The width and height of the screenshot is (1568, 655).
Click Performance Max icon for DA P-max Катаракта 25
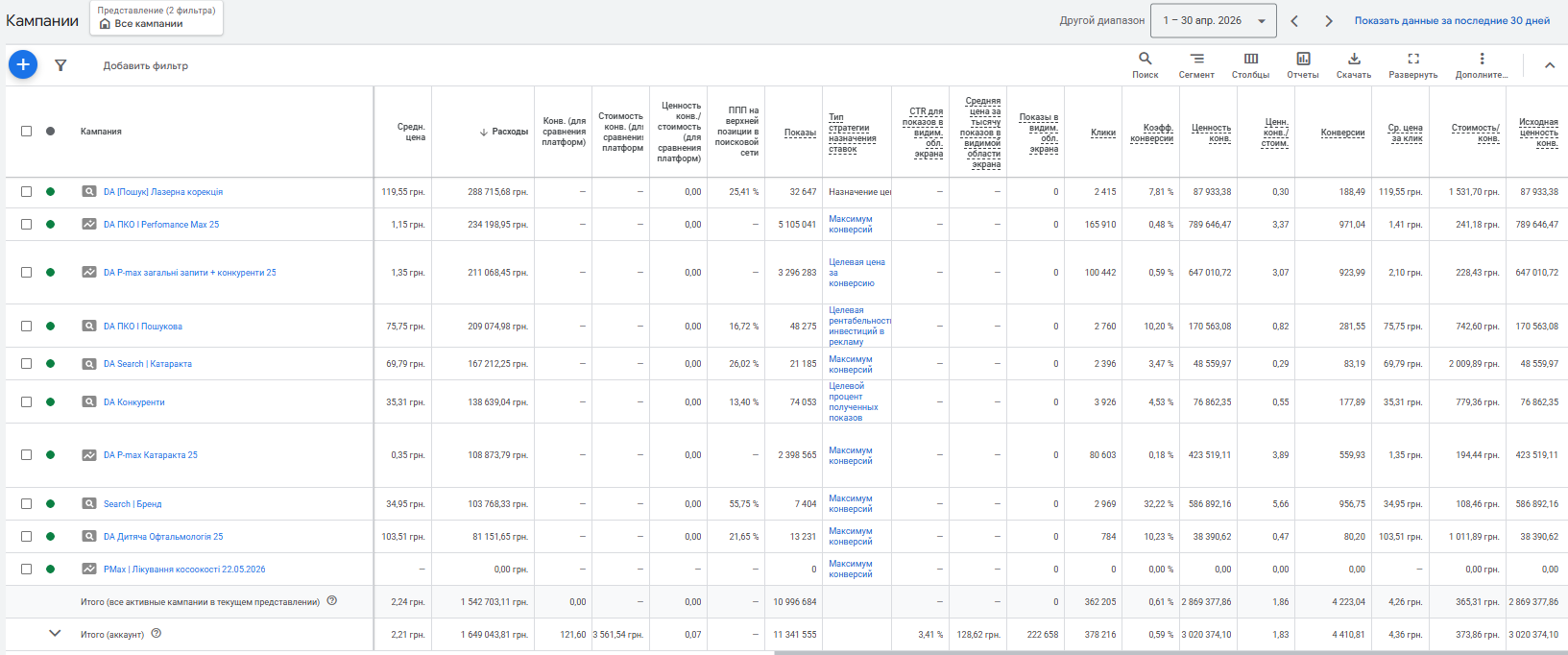89,455
